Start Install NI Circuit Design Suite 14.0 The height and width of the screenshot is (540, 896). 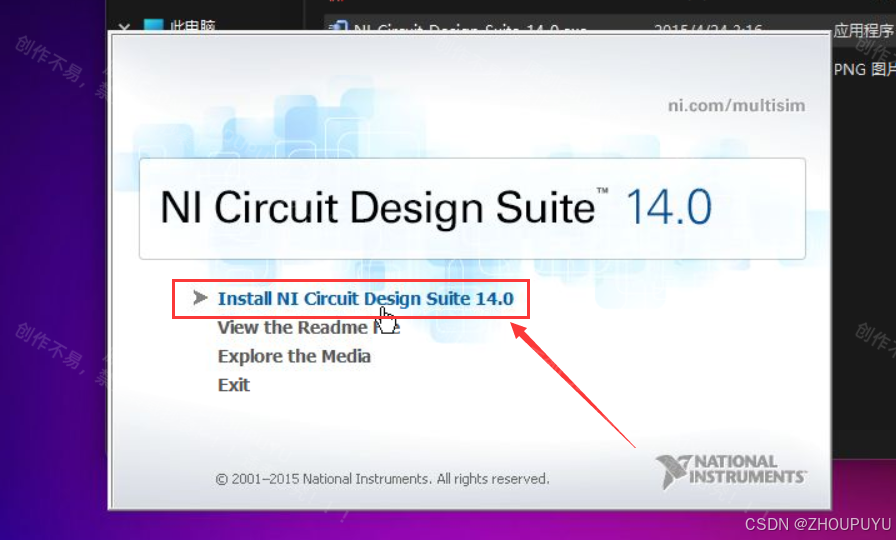[366, 298]
